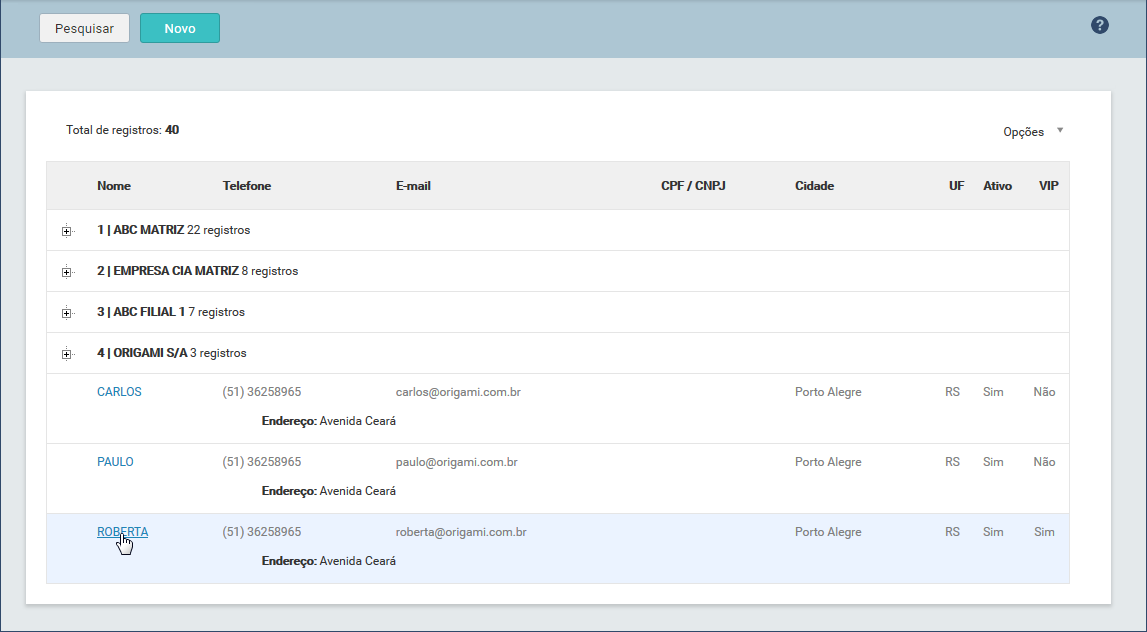This screenshot has width=1147, height=632.
Task: Click the Ativo value Sim for PAULO
Action: pyautogui.click(x=993, y=462)
